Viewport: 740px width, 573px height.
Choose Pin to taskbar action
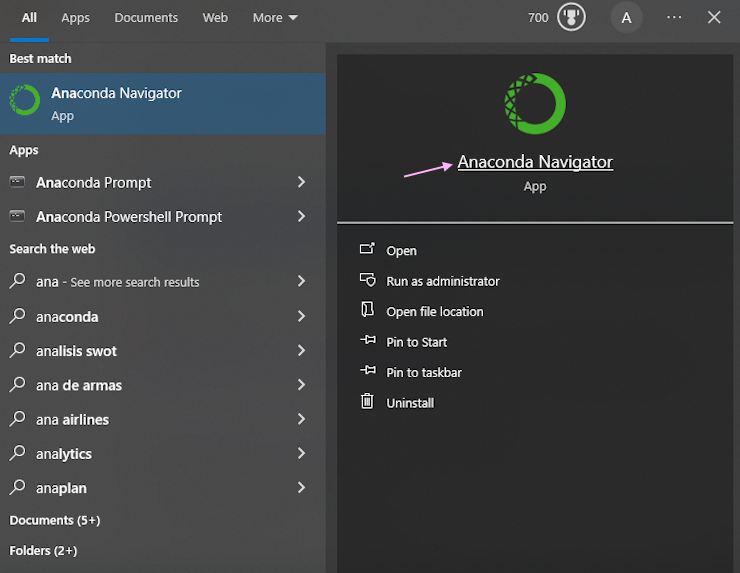(x=424, y=372)
